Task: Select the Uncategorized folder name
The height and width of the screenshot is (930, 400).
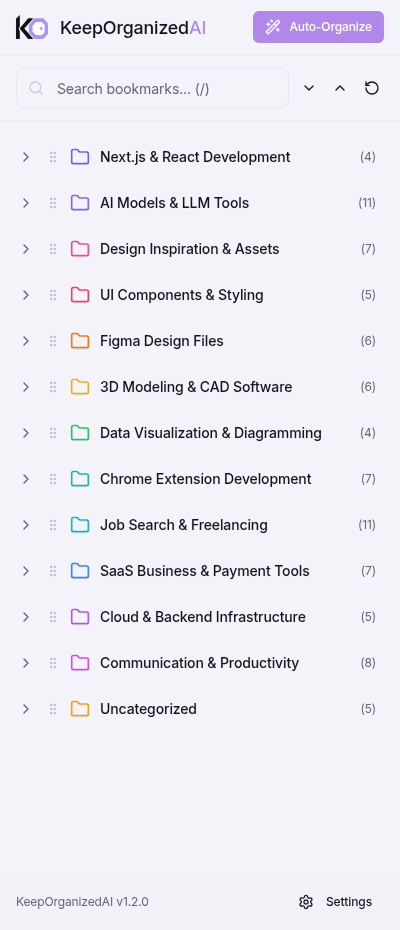Action: click(148, 709)
